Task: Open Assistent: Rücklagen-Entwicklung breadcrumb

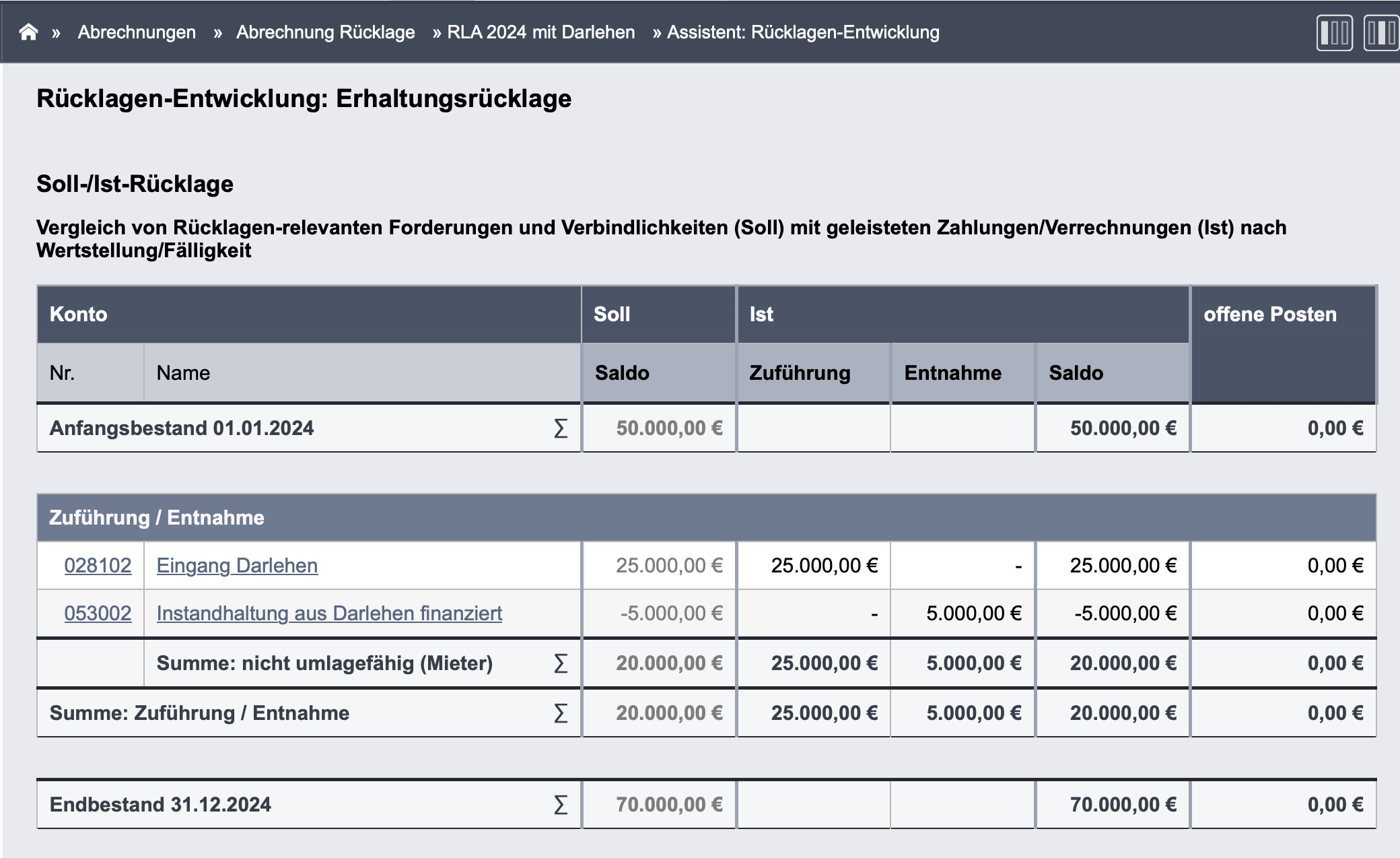Action: [x=803, y=32]
